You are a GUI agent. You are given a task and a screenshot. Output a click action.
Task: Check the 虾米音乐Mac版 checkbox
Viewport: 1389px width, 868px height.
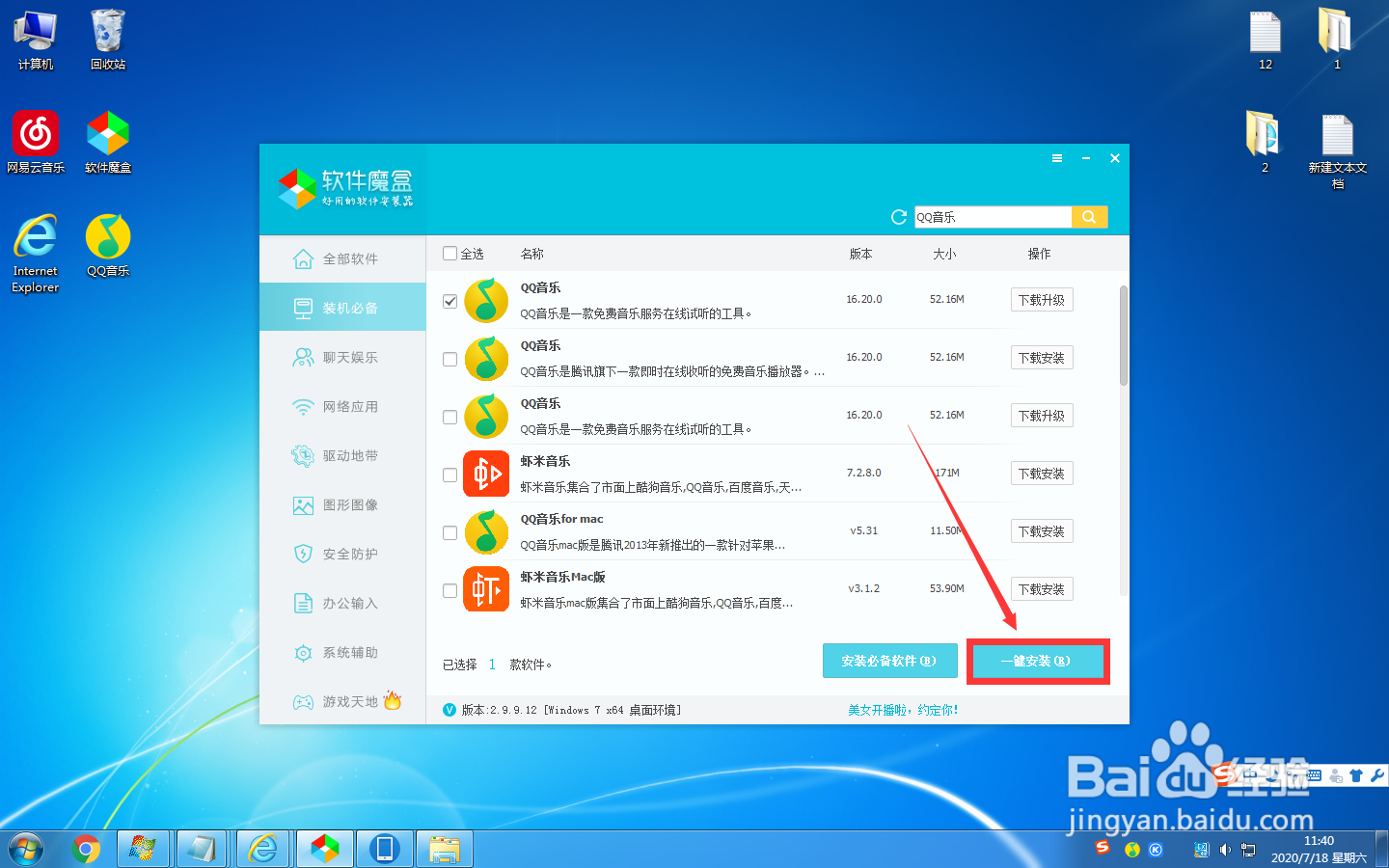pos(449,590)
